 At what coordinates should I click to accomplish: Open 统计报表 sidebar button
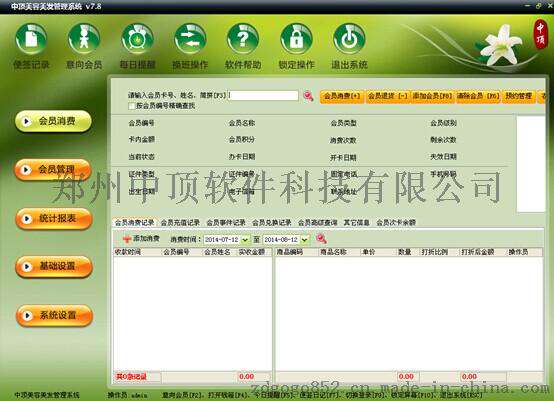point(54,219)
